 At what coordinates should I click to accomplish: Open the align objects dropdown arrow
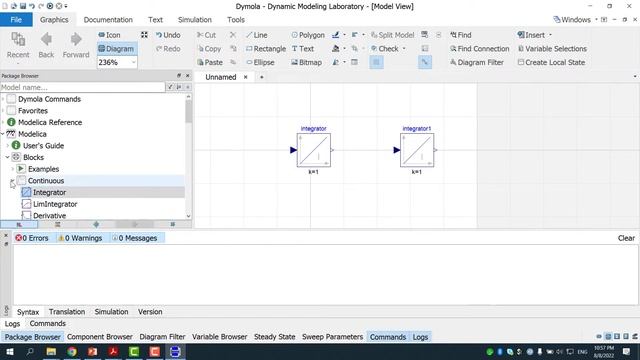[363, 35]
